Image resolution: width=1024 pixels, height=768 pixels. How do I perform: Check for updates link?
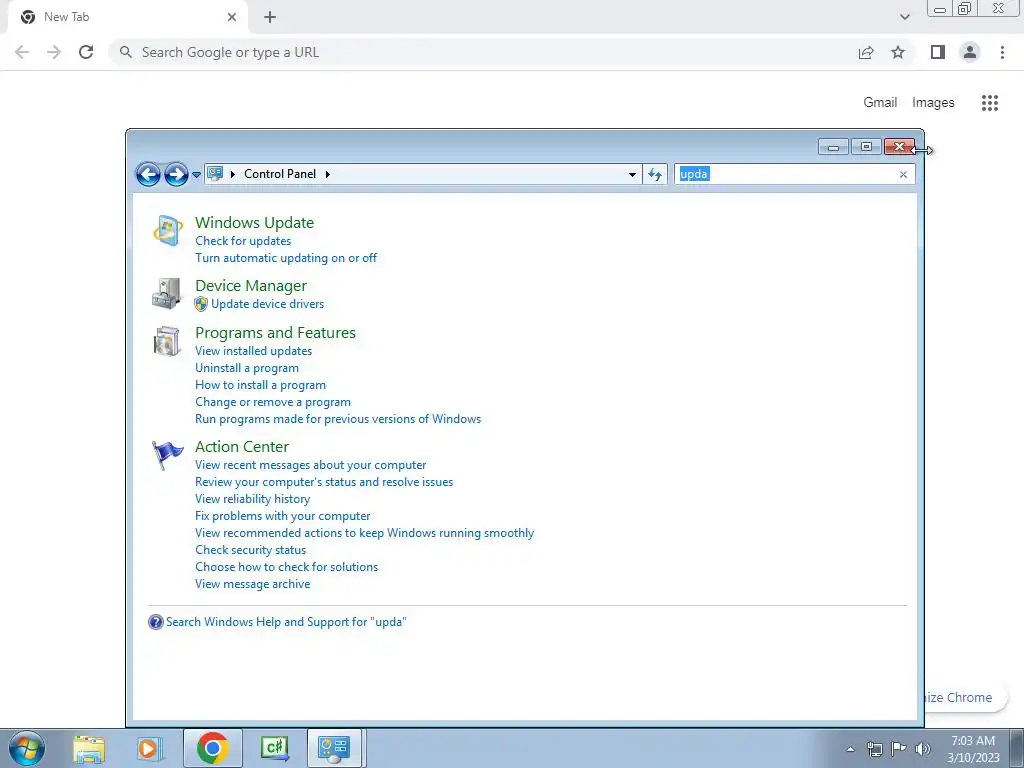point(243,241)
